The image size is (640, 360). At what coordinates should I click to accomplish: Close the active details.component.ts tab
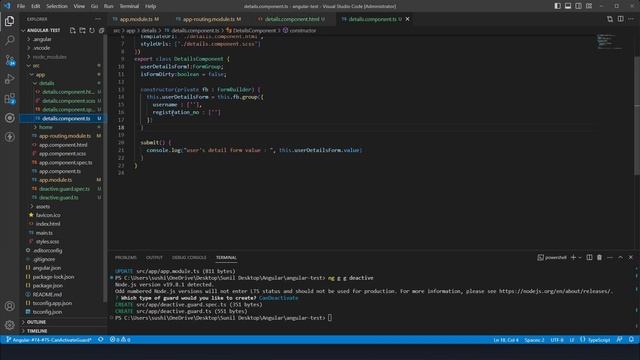coord(407,19)
